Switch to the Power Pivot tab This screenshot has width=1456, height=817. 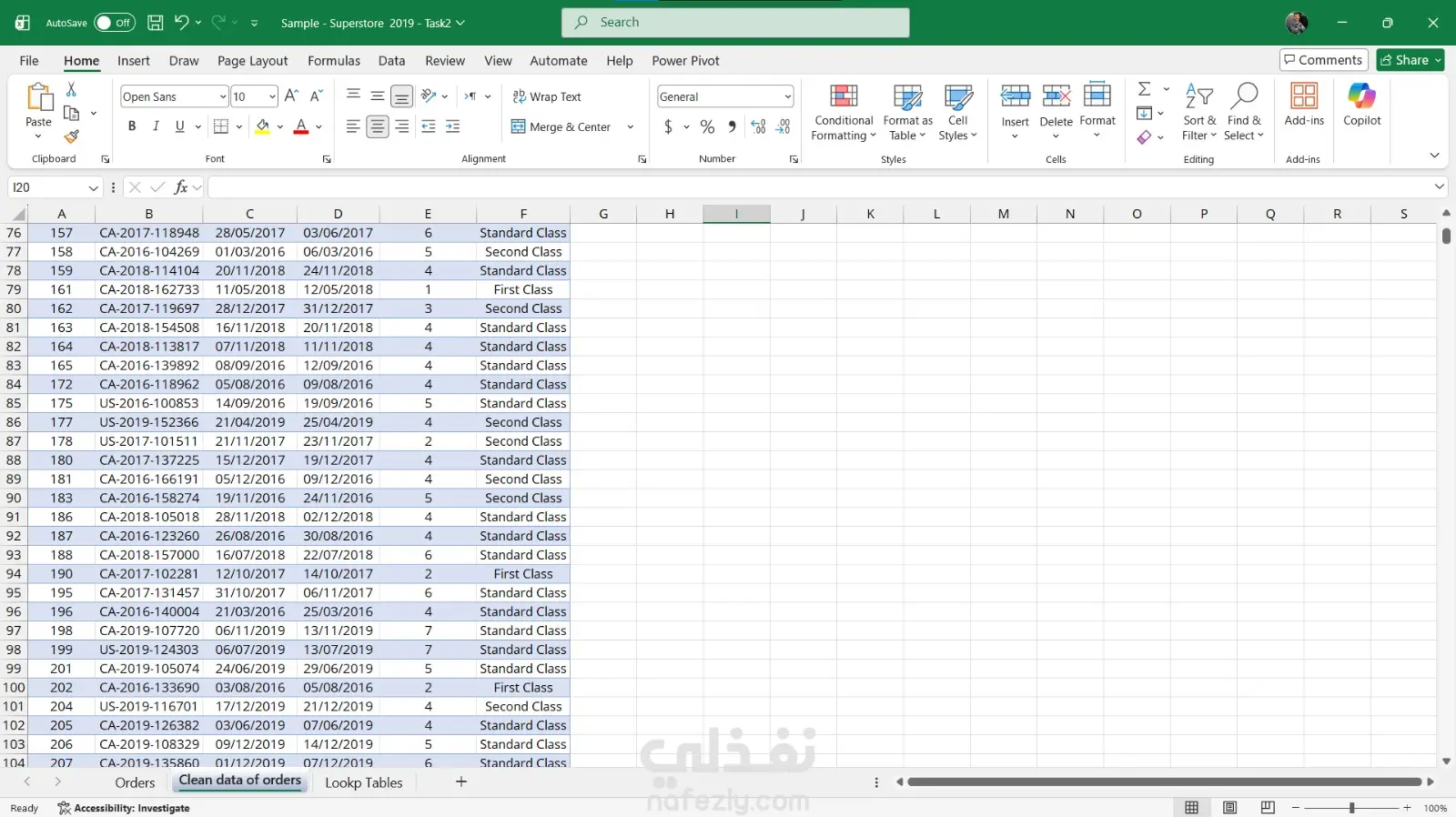(685, 61)
